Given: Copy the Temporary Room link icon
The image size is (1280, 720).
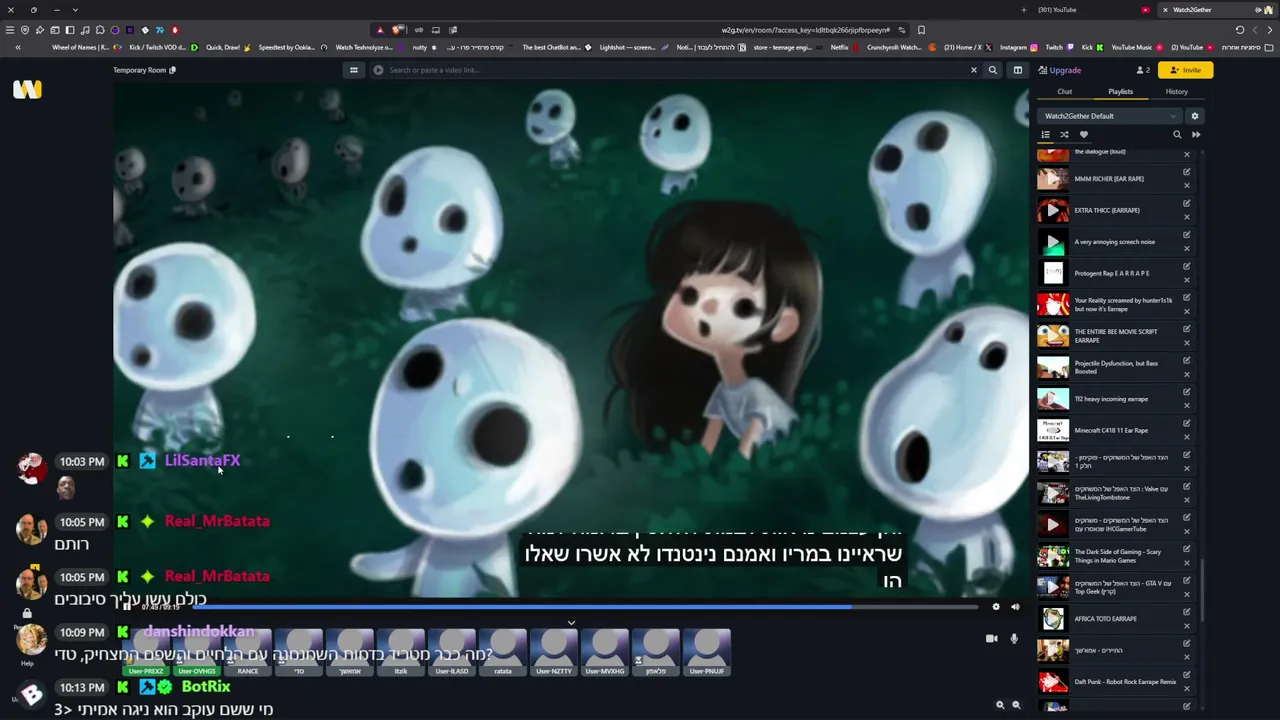Looking at the screenshot, I should click(173, 70).
